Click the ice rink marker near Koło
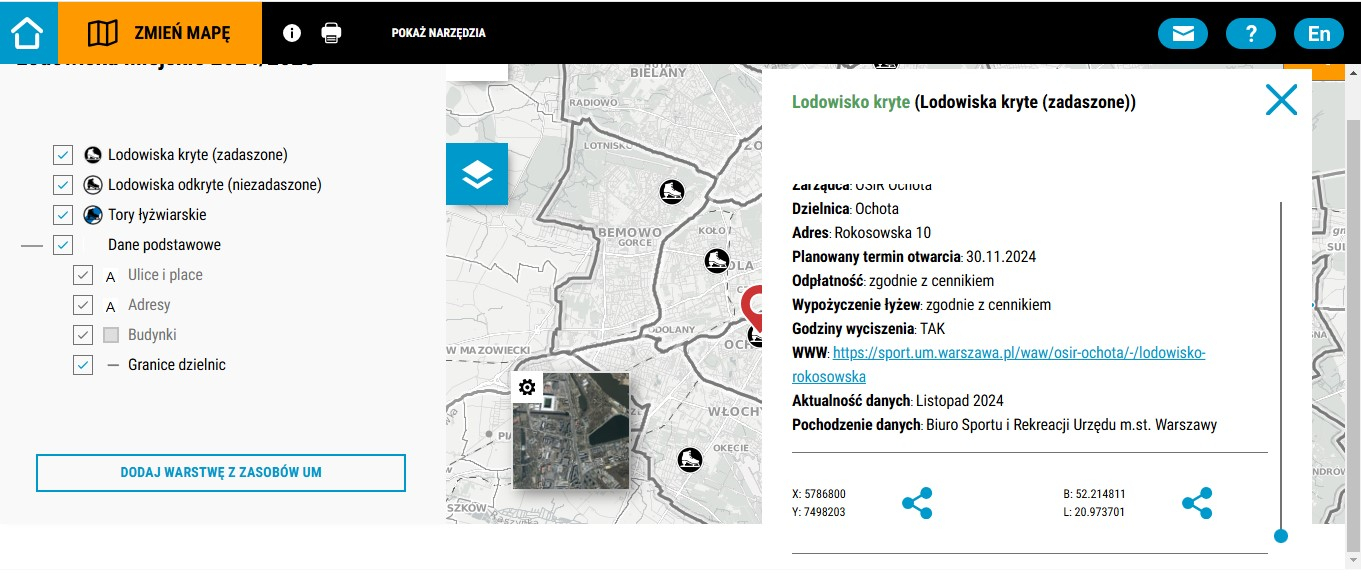The width and height of the screenshot is (1361, 585). click(716, 262)
